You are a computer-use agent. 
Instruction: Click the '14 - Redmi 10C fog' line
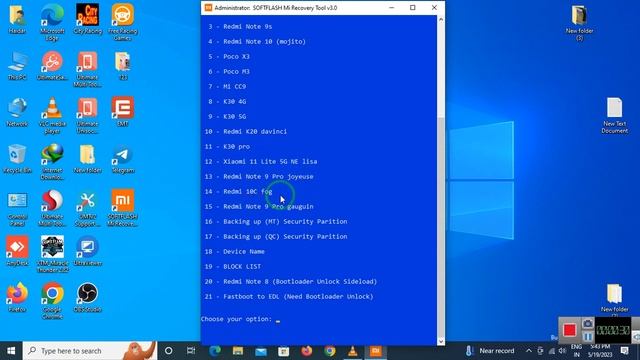tap(238, 191)
